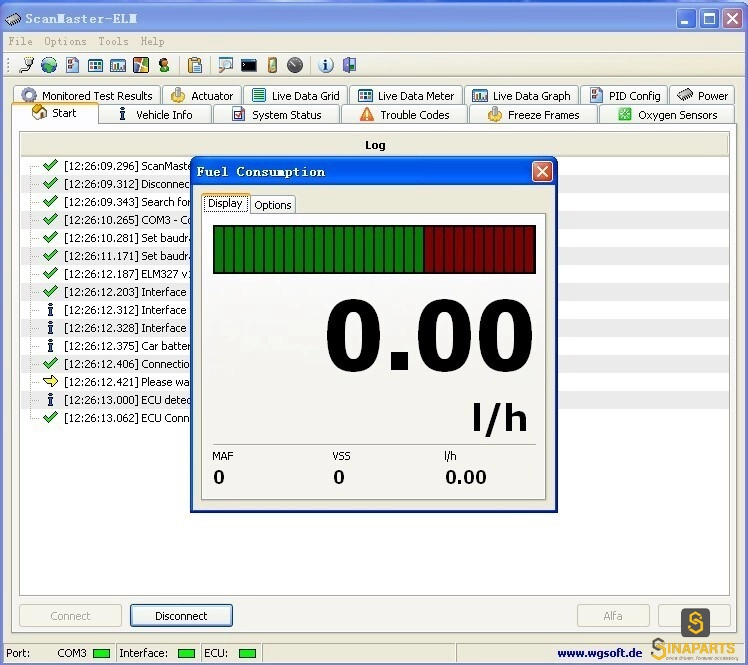Click the connect cable toolbar icon

26,65
